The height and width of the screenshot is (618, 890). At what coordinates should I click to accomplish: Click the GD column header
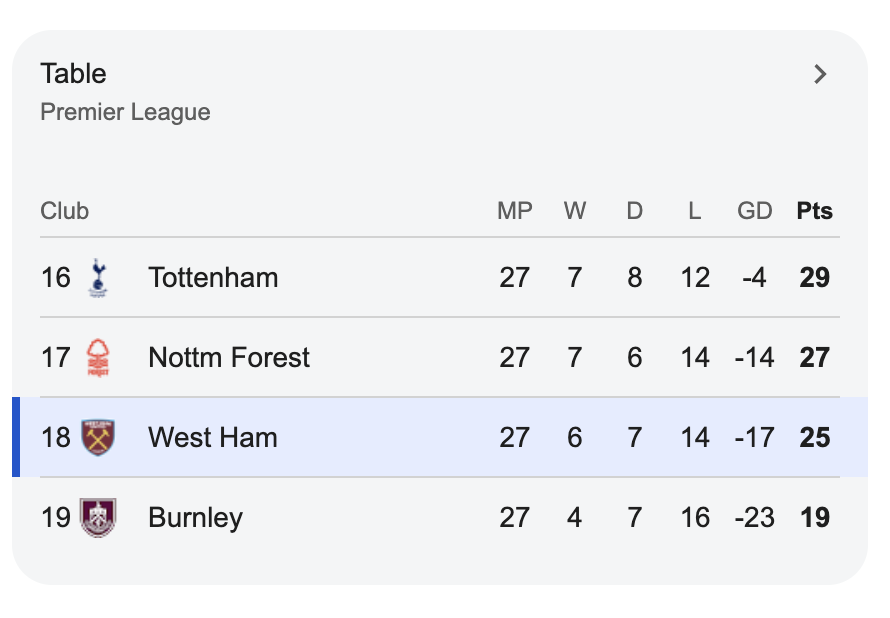coord(755,211)
